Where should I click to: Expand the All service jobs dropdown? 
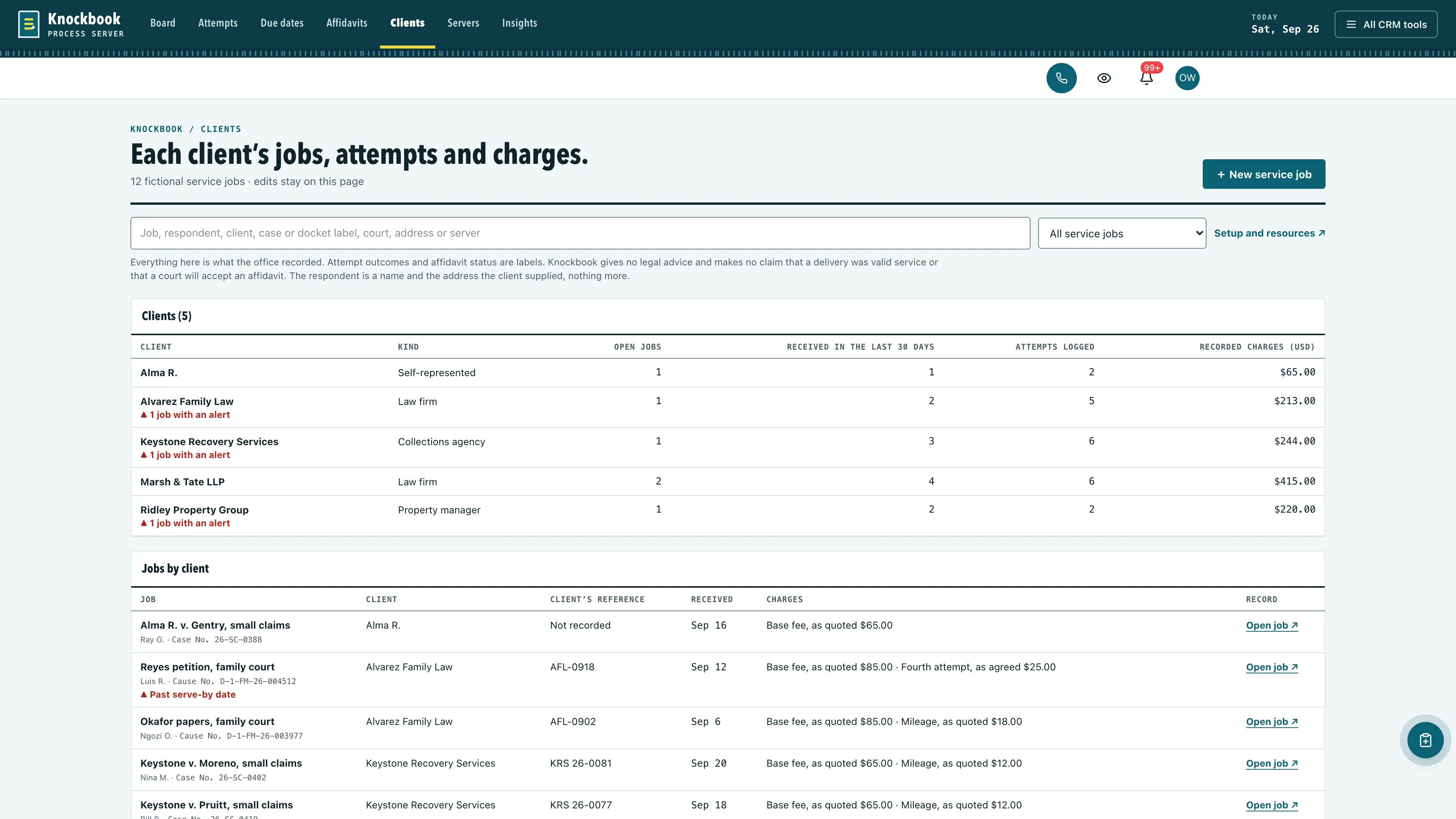click(x=1122, y=234)
